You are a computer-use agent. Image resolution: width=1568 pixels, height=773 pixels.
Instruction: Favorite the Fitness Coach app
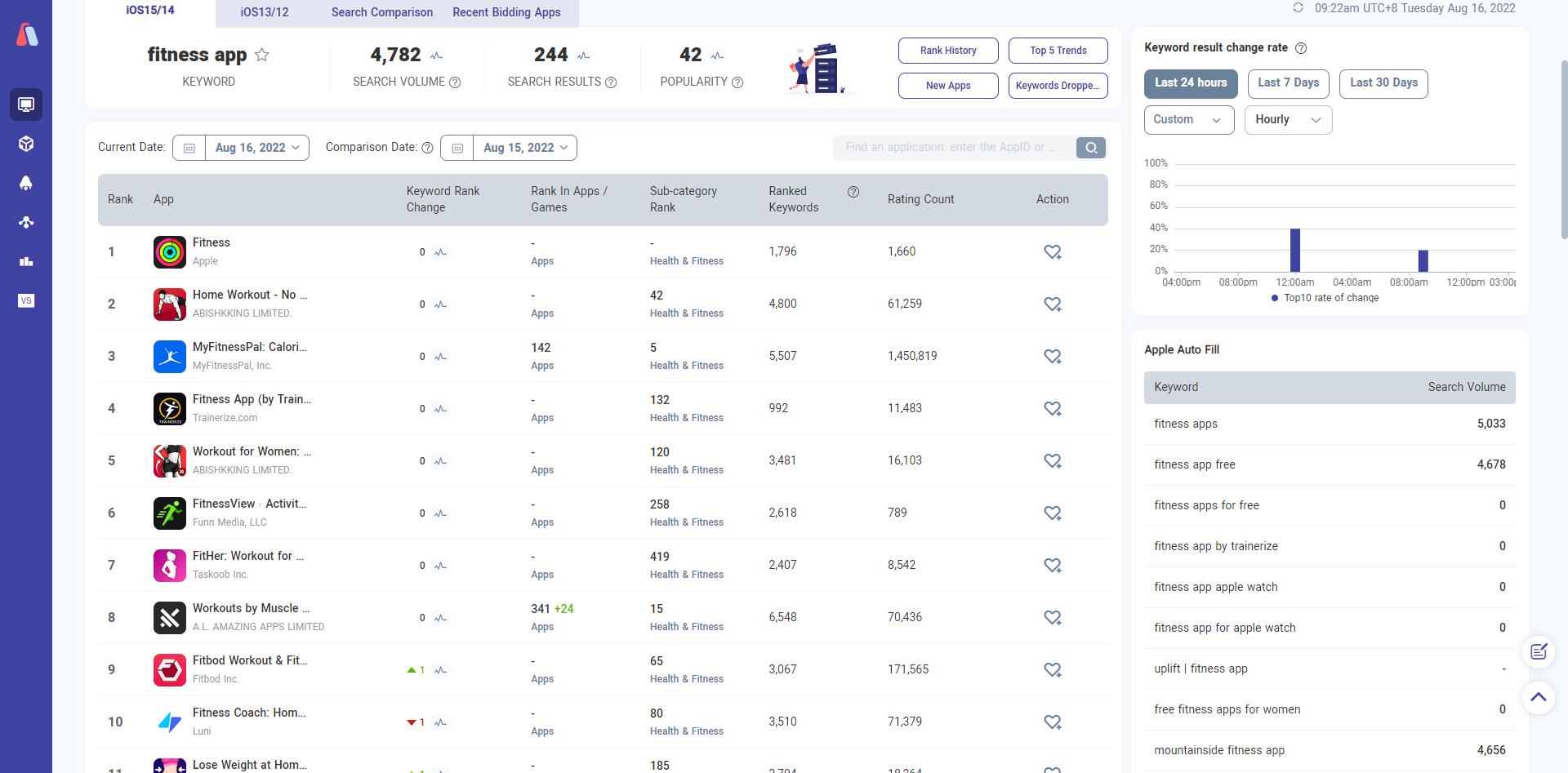[1053, 722]
